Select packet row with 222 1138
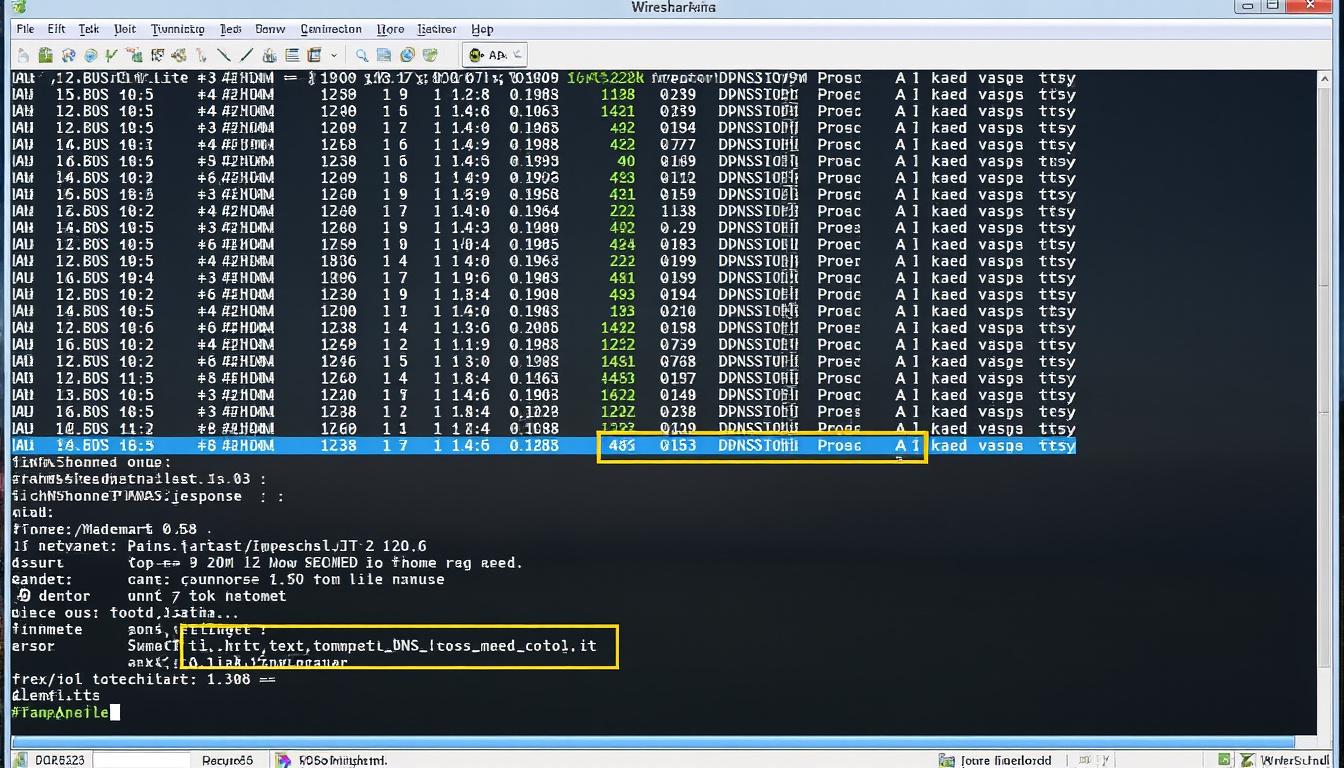The image size is (1344, 768). (543, 211)
